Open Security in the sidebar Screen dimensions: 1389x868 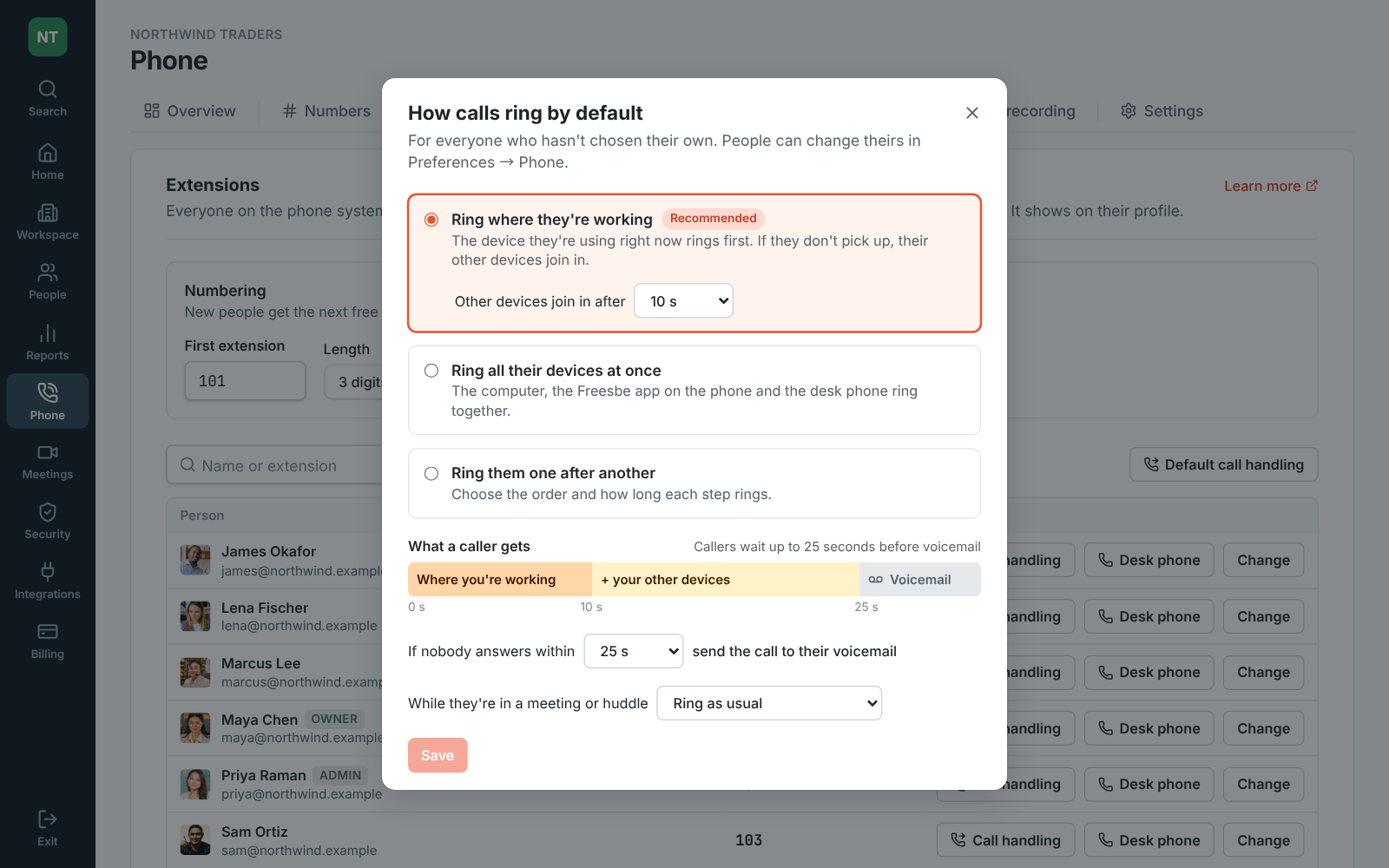[48, 521]
